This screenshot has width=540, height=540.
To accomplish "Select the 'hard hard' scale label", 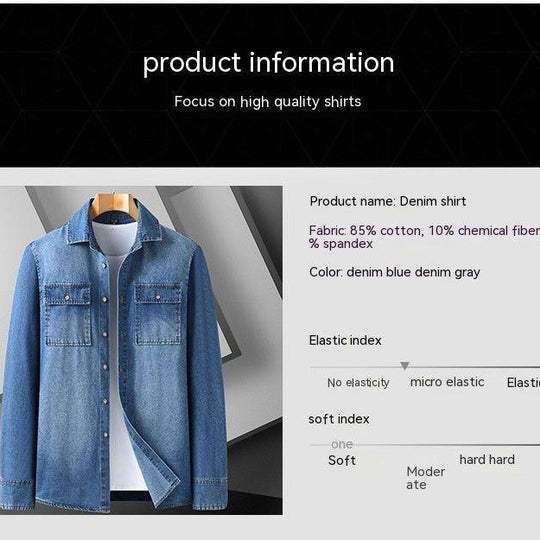I will tap(487, 459).
